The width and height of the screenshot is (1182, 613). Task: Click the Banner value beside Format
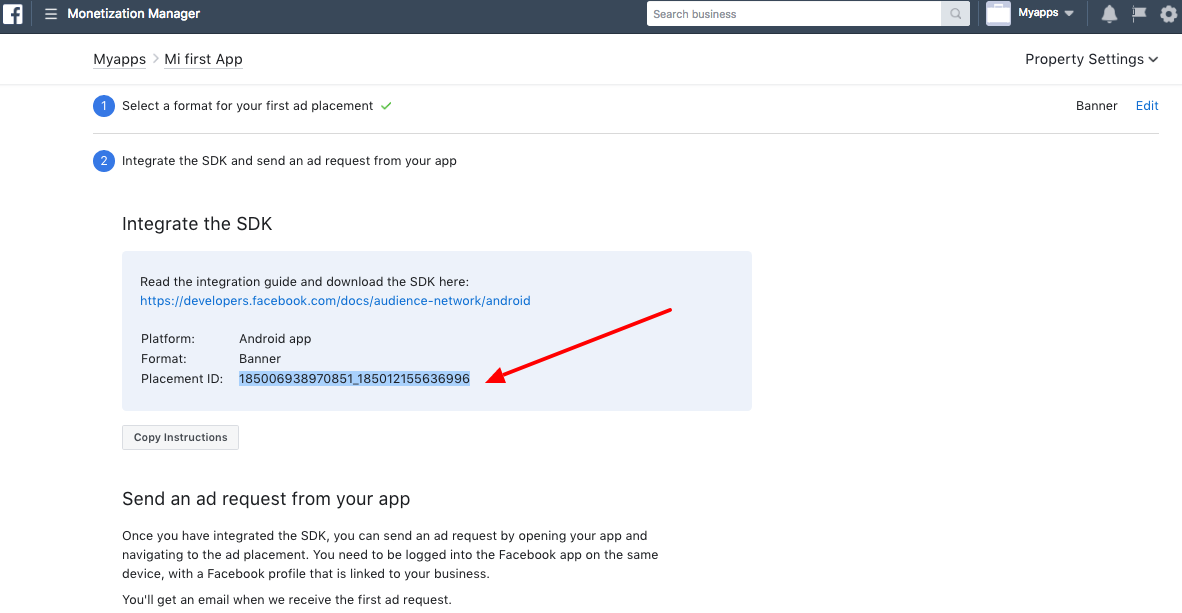260,359
